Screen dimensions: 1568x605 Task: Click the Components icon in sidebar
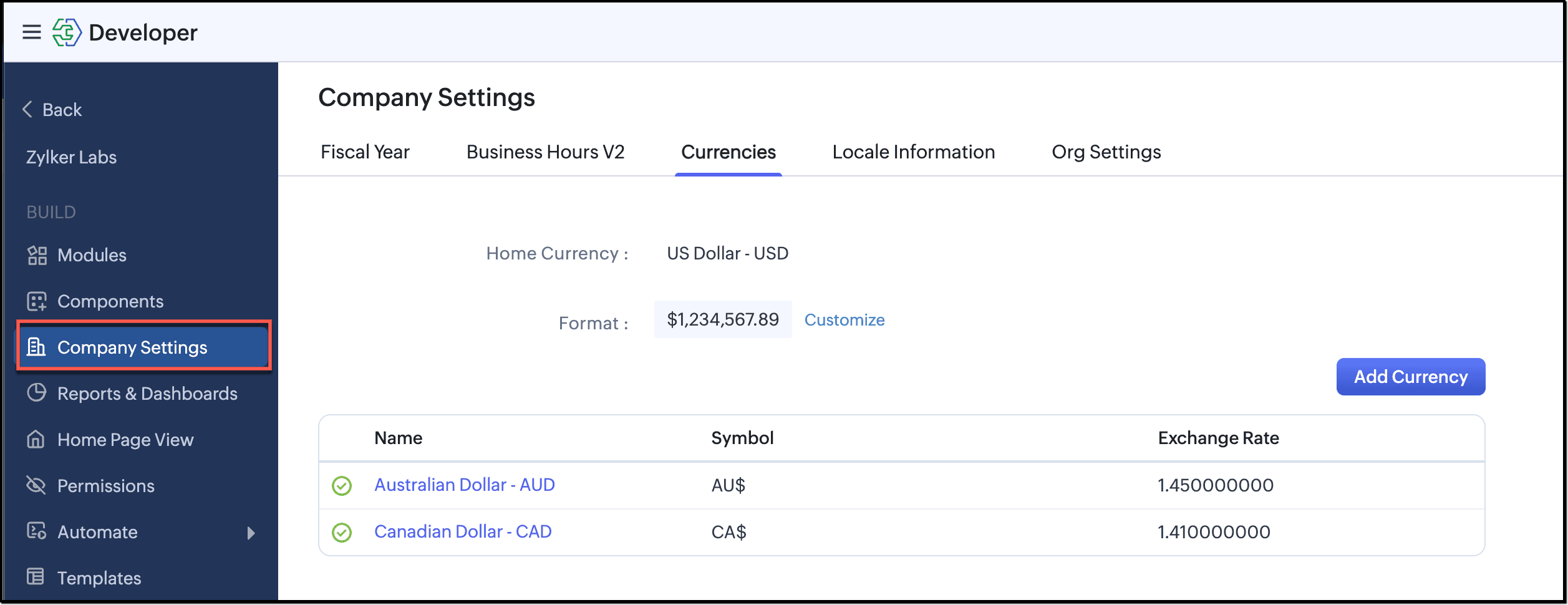(37, 301)
